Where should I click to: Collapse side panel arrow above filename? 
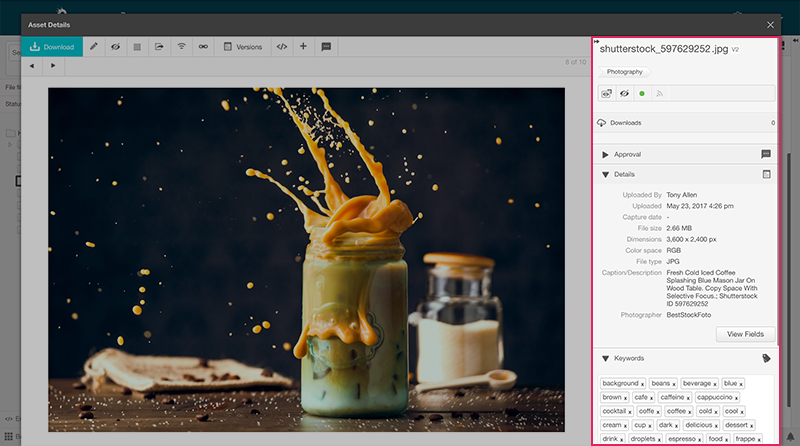[x=596, y=41]
